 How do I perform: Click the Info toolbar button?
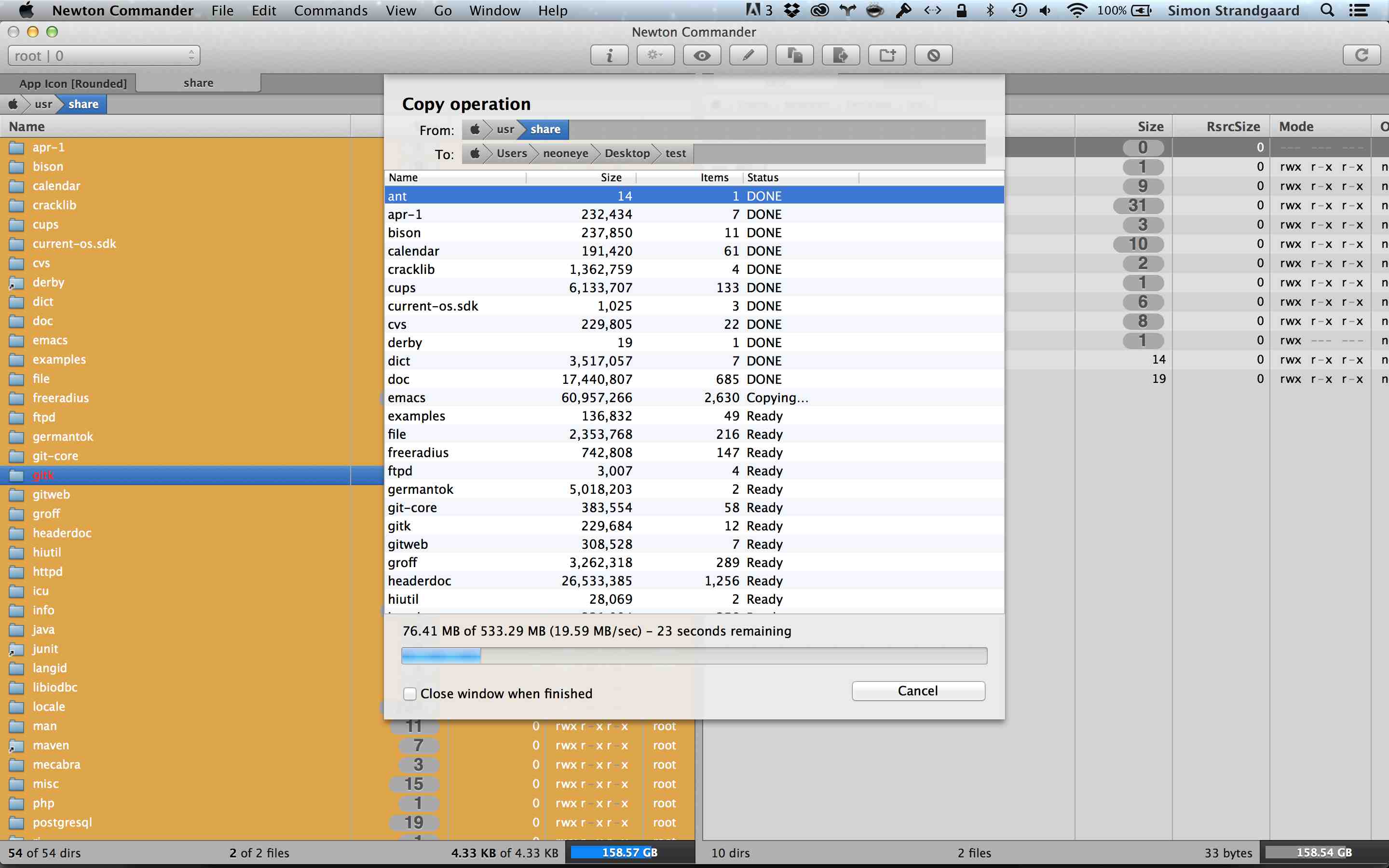click(609, 55)
